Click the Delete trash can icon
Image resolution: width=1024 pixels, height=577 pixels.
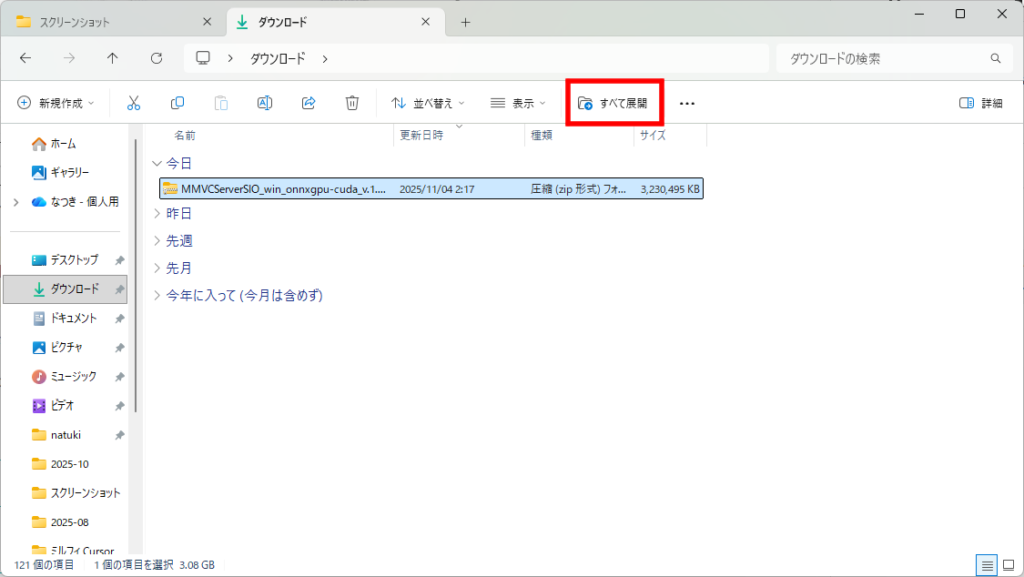tap(352, 103)
